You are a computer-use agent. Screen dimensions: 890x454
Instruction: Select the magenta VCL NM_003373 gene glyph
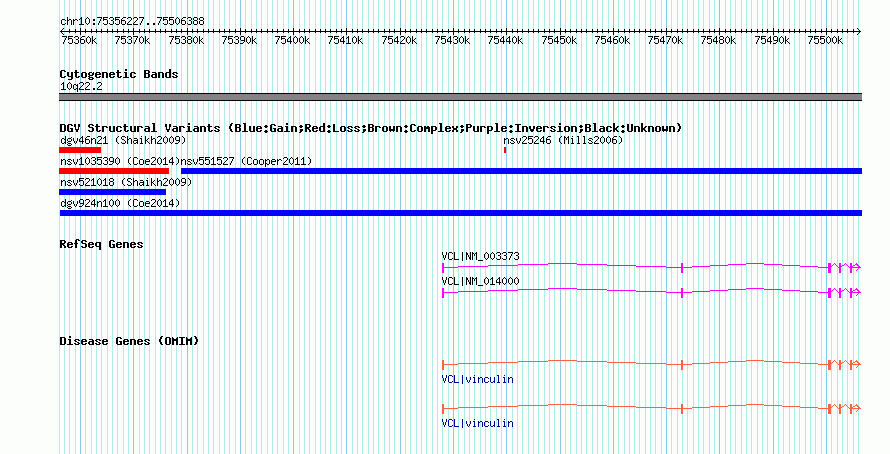[652, 267]
